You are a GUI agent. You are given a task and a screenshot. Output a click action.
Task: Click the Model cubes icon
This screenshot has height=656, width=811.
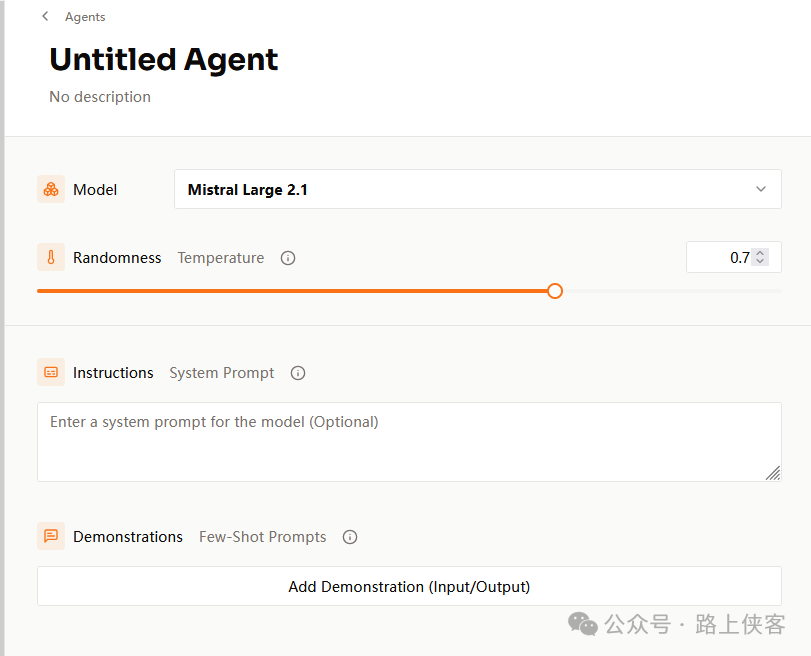(51, 189)
